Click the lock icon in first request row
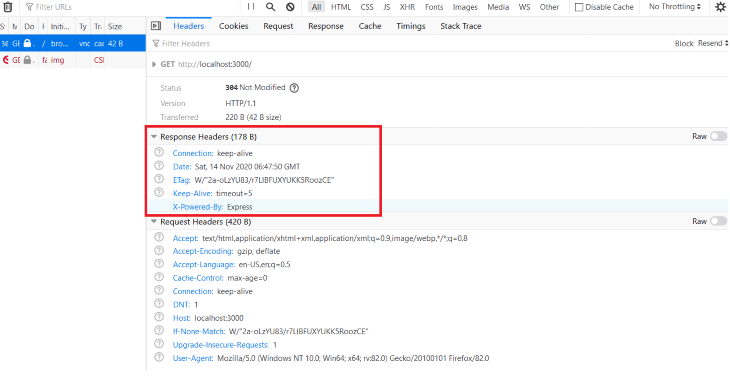The height and width of the screenshot is (379, 730). [27, 43]
